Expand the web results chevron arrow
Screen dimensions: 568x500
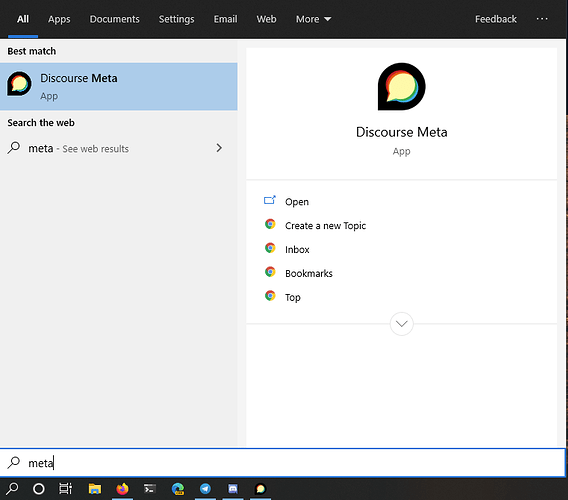(x=219, y=148)
